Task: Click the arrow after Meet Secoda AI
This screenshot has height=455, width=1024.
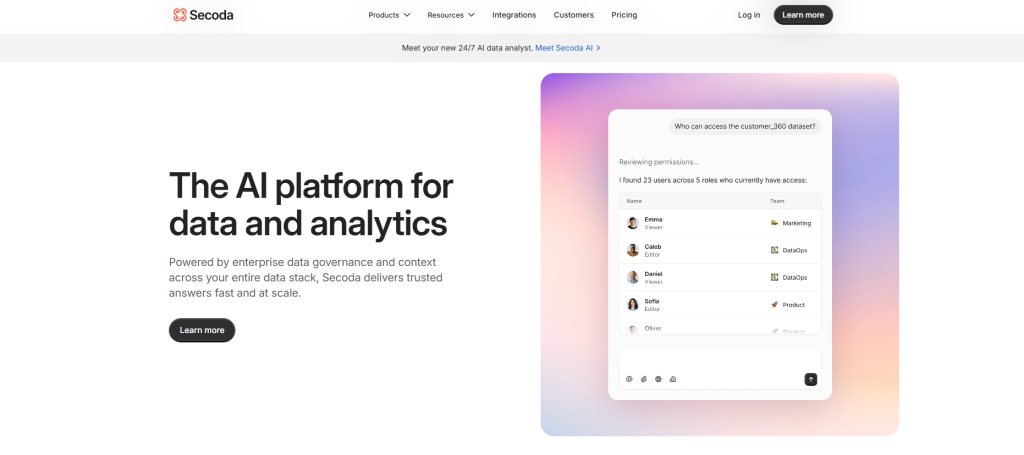Action: 598,48
